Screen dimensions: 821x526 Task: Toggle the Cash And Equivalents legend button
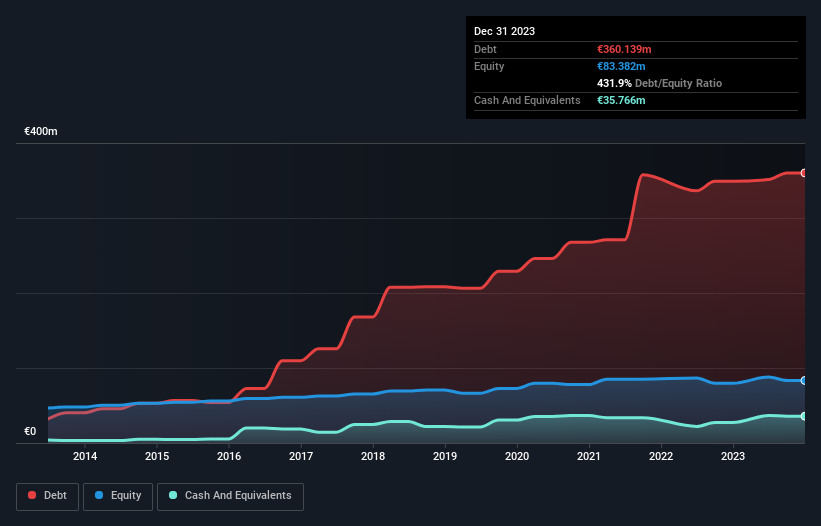point(230,496)
